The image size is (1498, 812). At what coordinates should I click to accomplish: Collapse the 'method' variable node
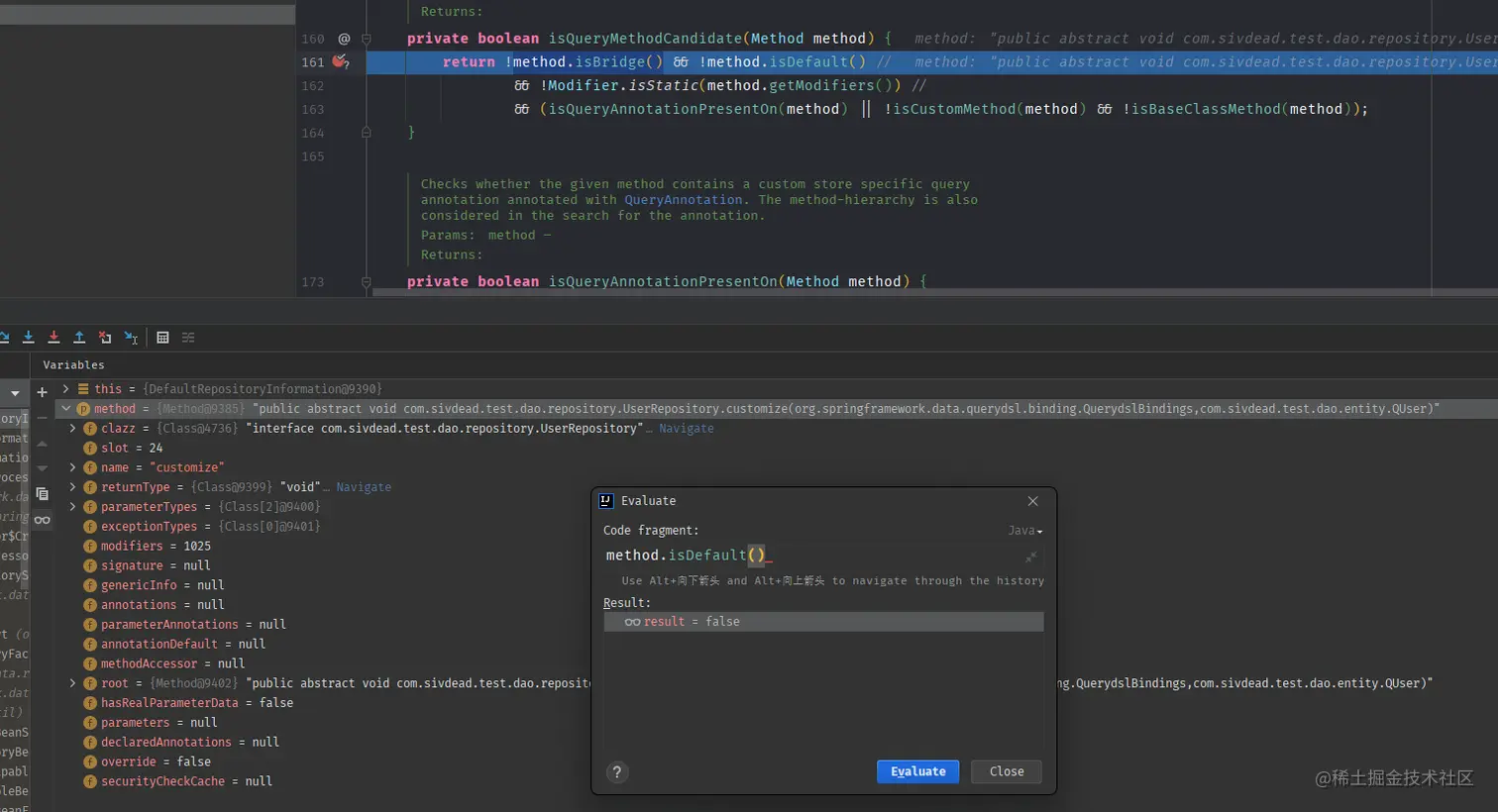click(x=65, y=408)
